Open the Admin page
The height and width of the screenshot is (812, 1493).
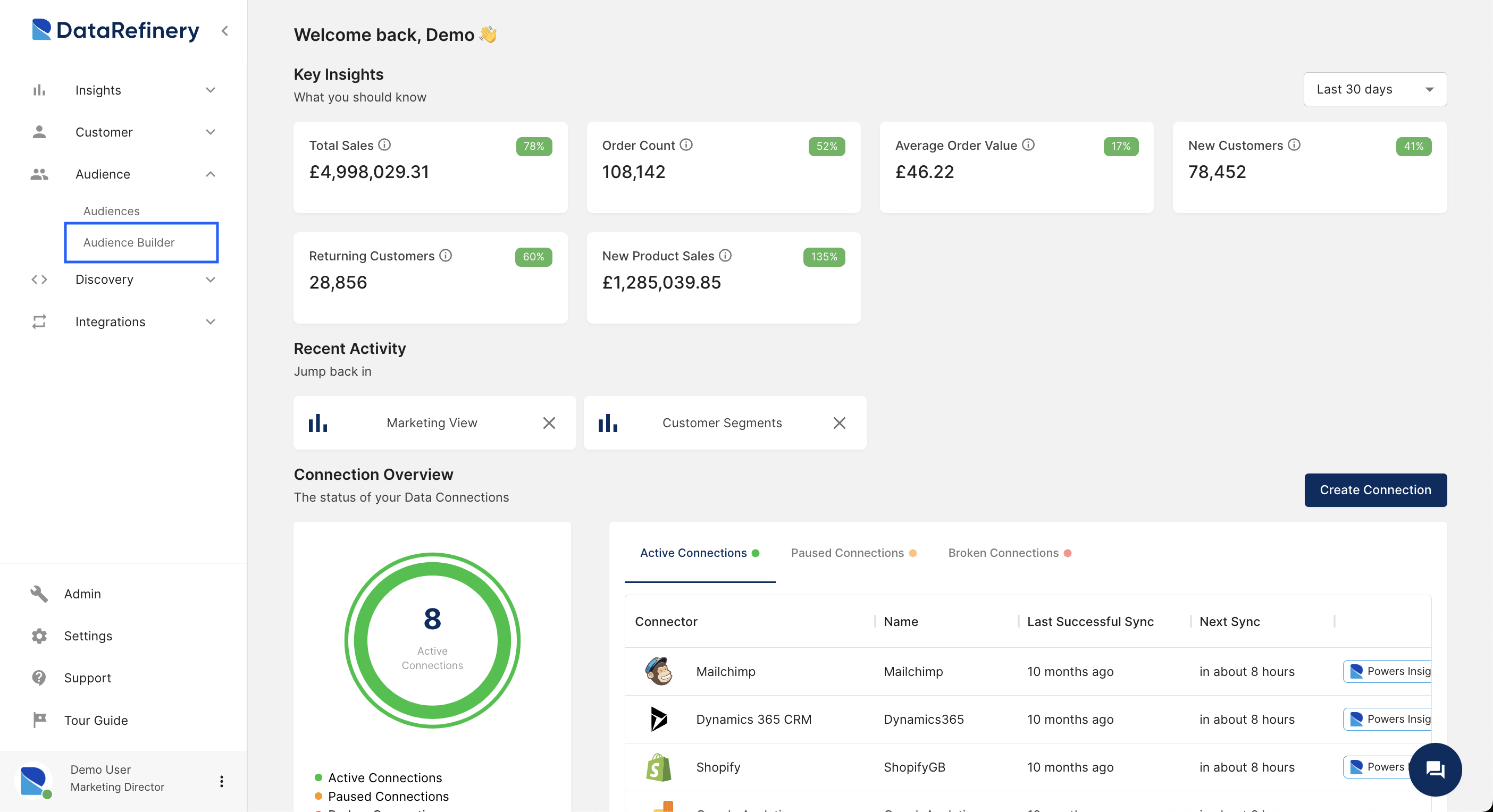[x=82, y=594]
